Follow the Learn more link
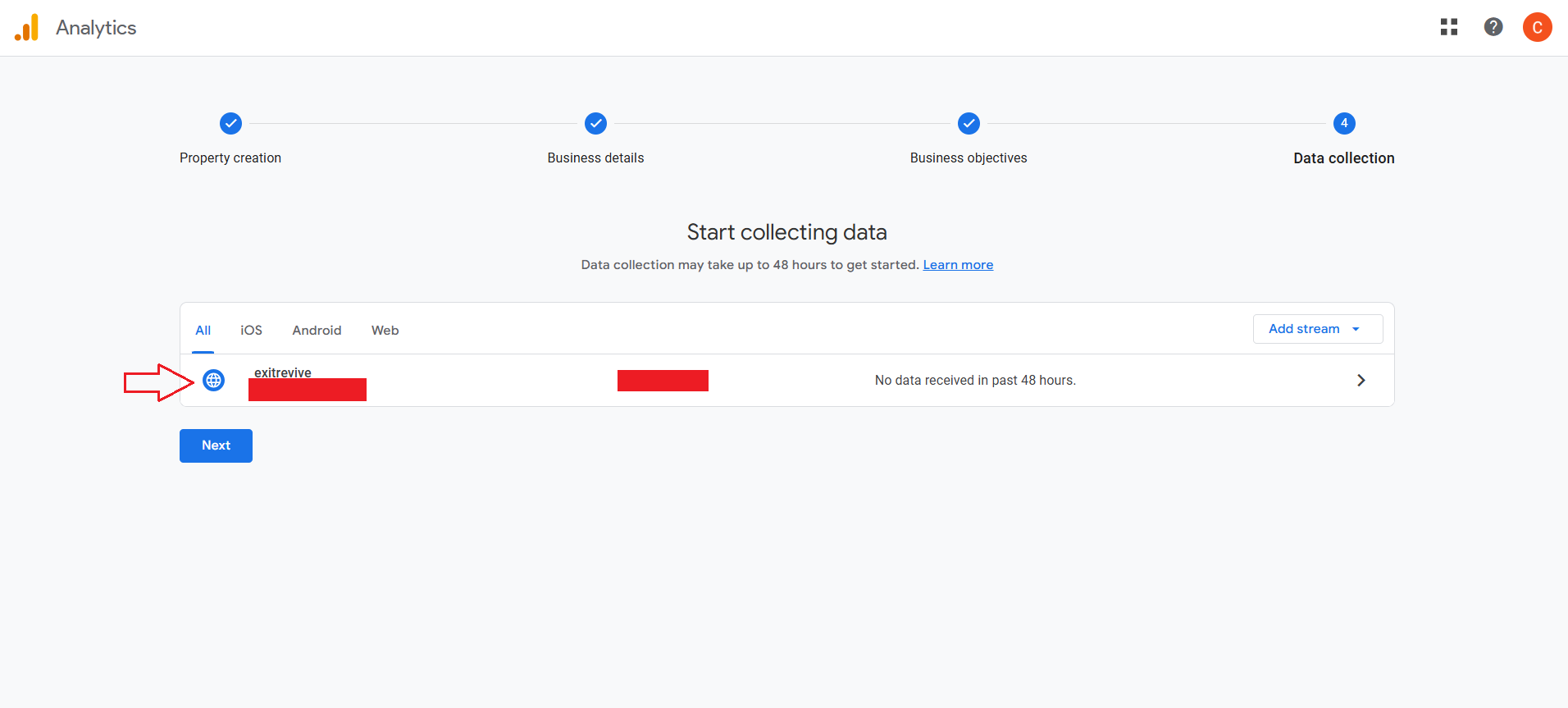The height and width of the screenshot is (708, 1568). (x=957, y=265)
